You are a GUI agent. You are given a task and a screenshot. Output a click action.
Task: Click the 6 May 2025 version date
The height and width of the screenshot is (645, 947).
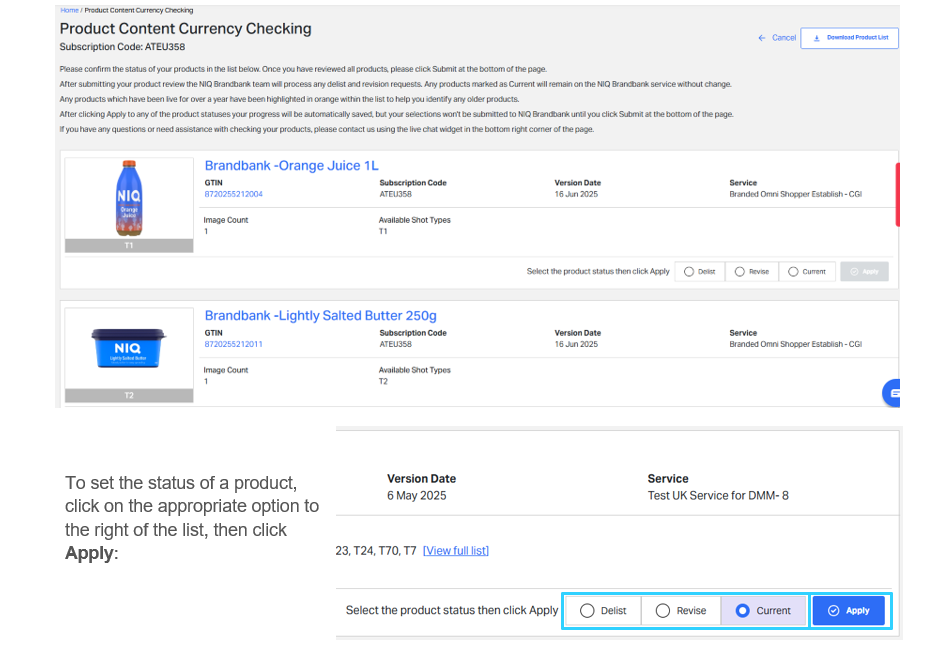click(417, 495)
